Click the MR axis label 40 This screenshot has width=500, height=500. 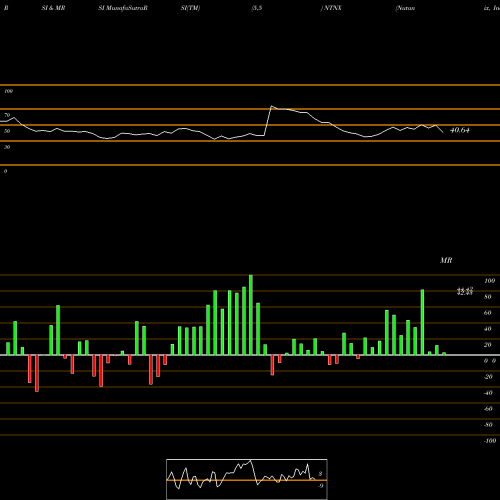[x=488, y=329]
